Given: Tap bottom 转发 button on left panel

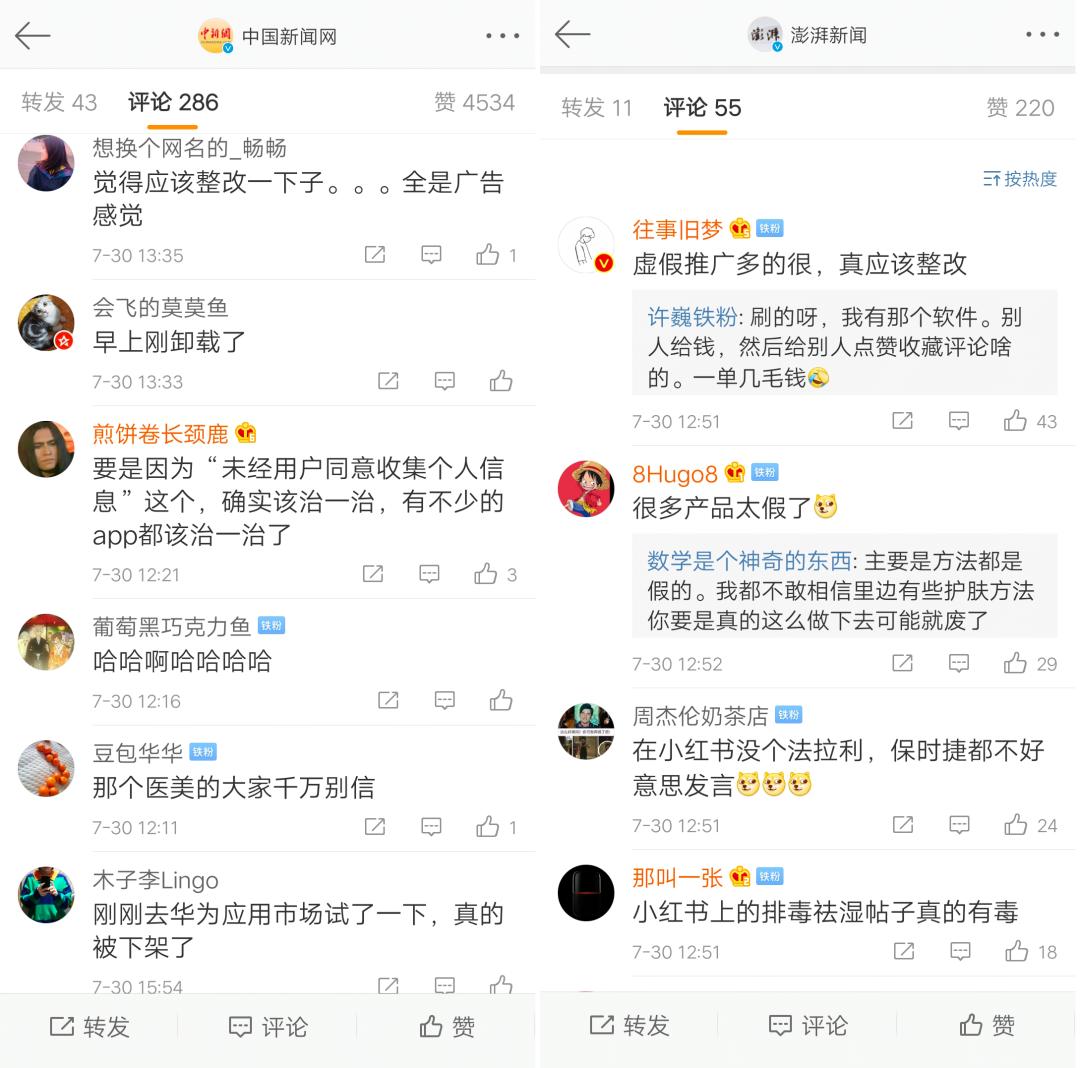Looking at the screenshot, I should click(90, 1027).
